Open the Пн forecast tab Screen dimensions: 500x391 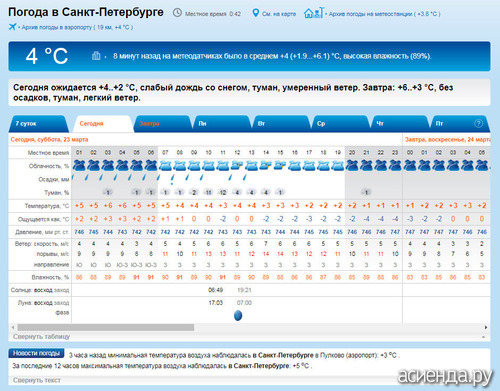[x=222, y=124]
